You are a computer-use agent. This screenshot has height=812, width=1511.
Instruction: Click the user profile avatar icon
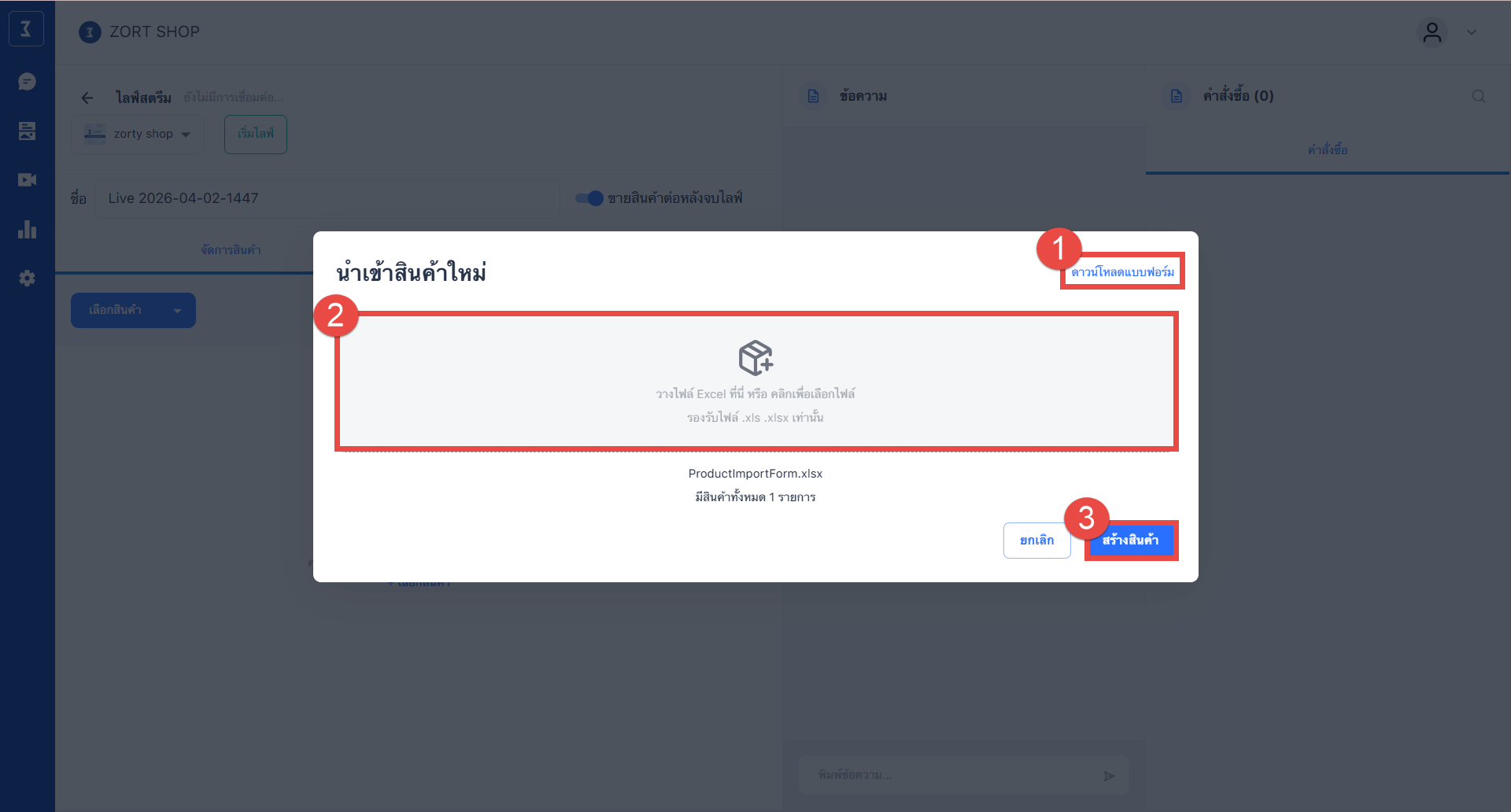tap(1432, 32)
